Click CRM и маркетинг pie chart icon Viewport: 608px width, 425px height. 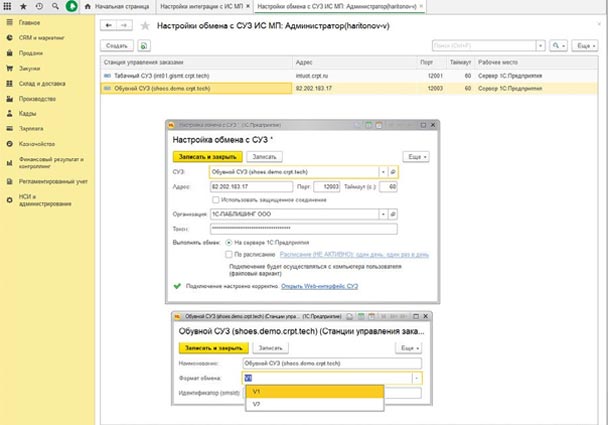pos(10,38)
